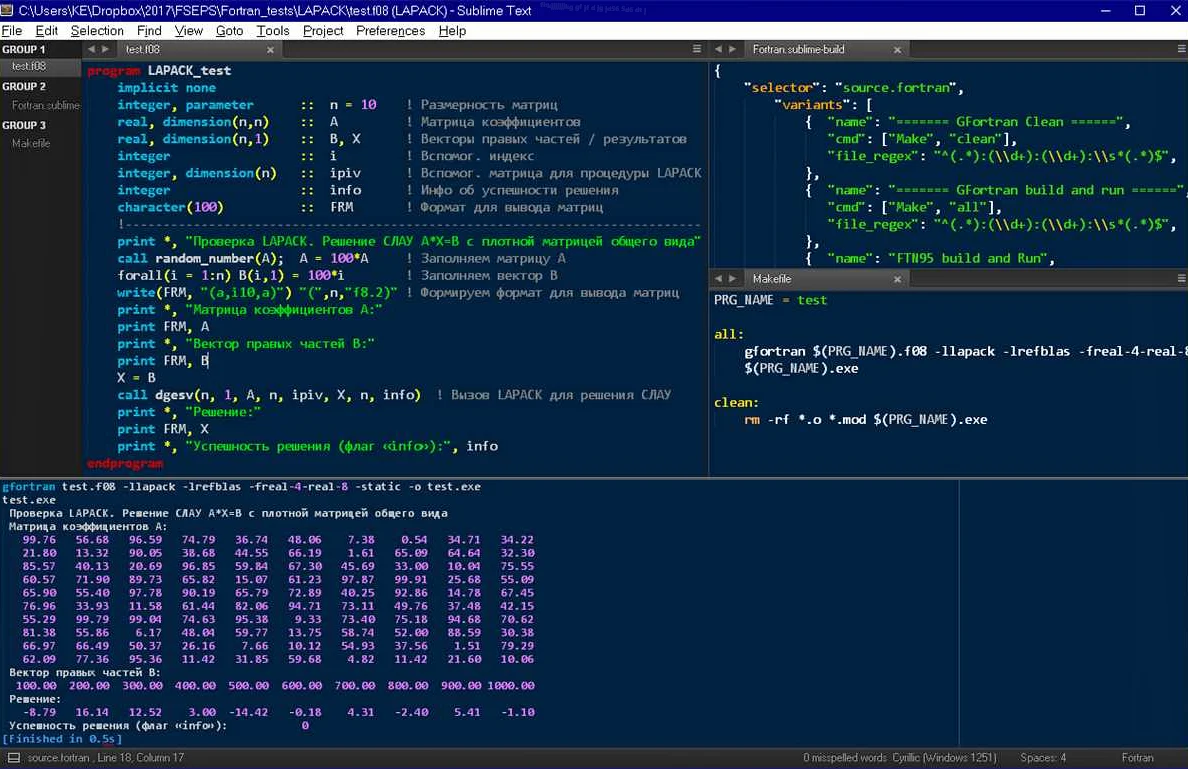Screen dimensions: 1188x769
Task: Open tab list menu for test.f08 pane
Action: [x=697, y=49]
